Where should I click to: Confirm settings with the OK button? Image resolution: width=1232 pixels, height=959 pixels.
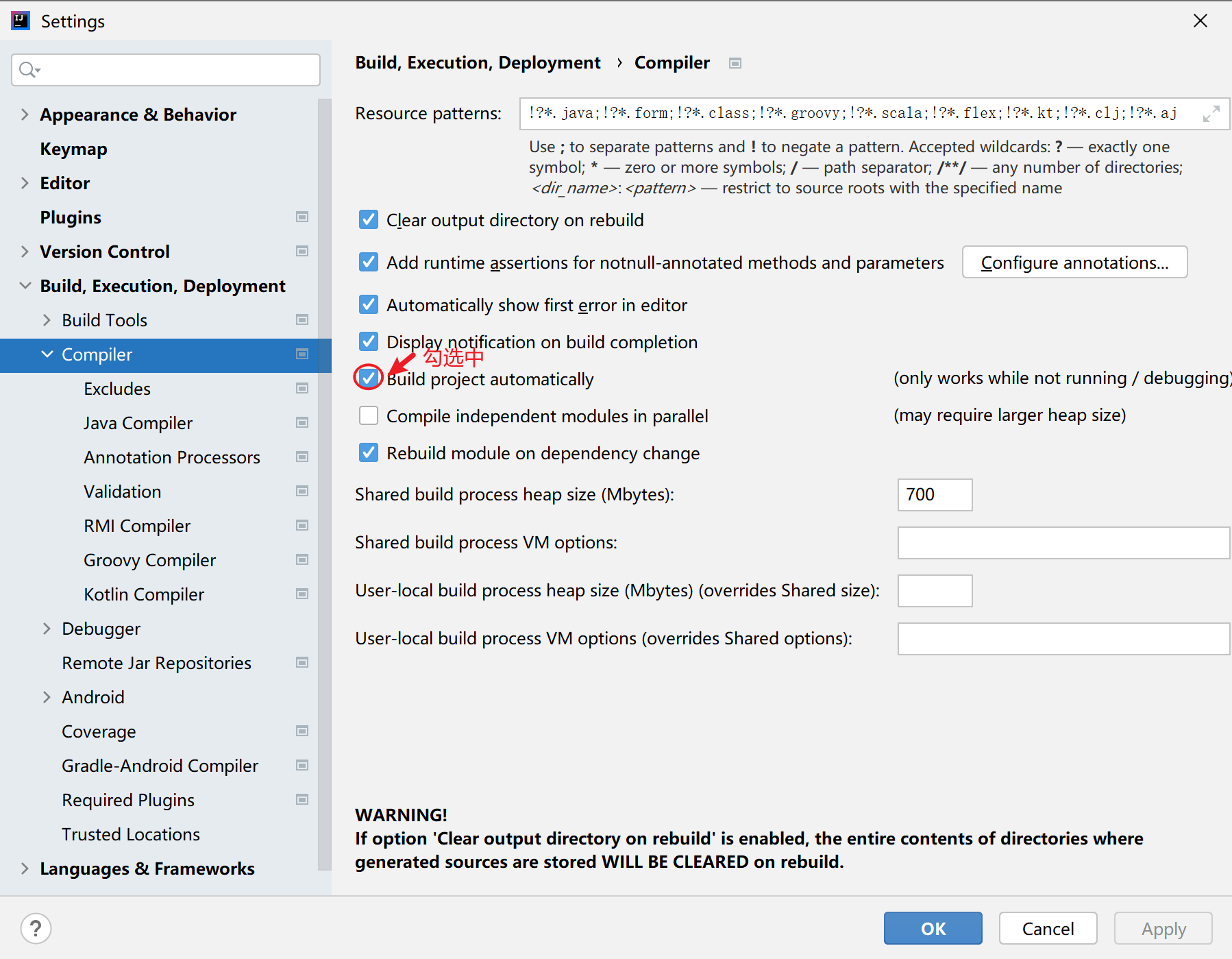tap(933, 928)
